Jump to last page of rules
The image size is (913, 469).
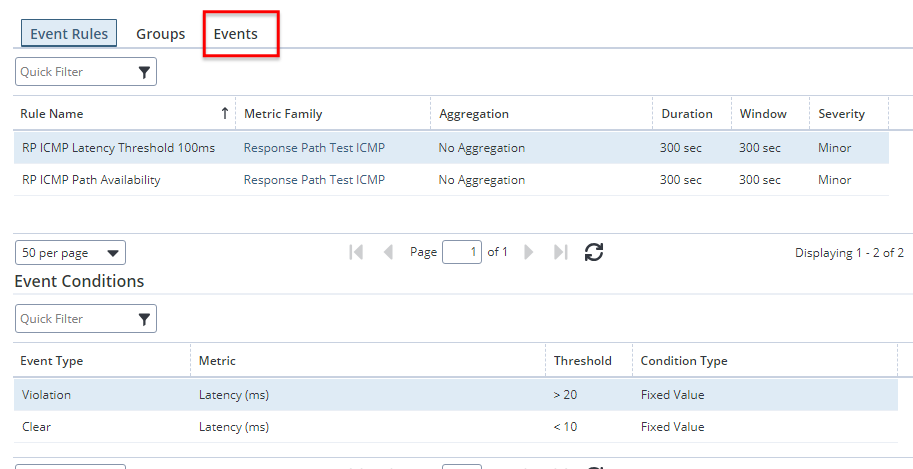point(560,252)
